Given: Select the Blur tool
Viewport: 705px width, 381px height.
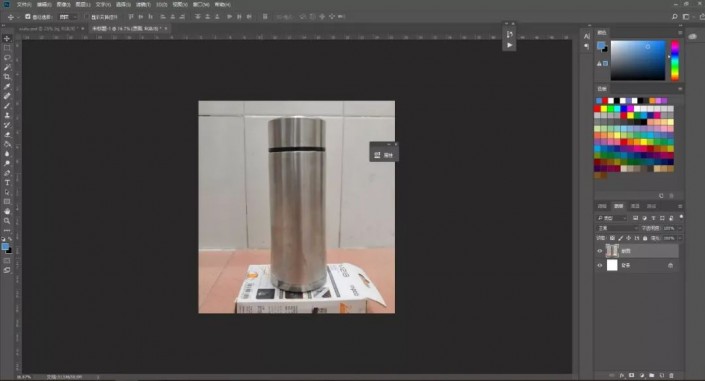Looking at the screenshot, I should pos(7,154).
